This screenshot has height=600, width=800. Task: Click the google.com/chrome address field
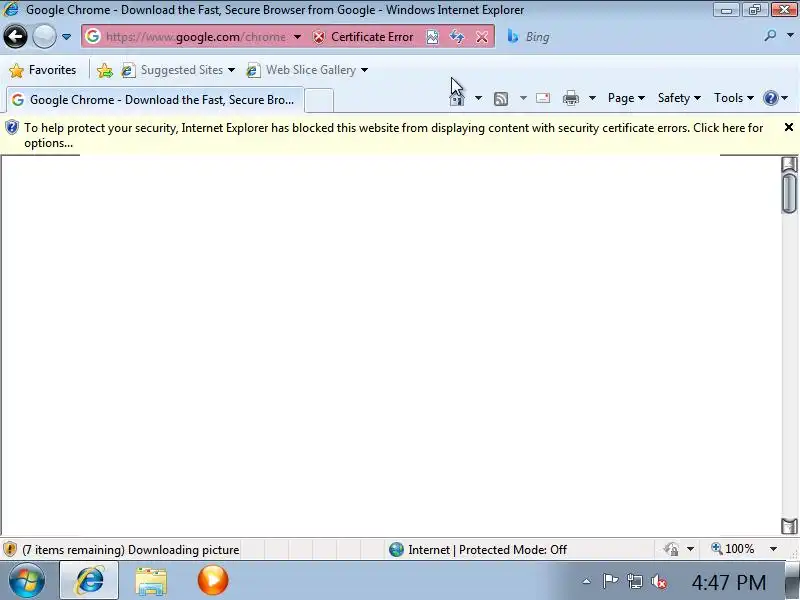click(196, 37)
